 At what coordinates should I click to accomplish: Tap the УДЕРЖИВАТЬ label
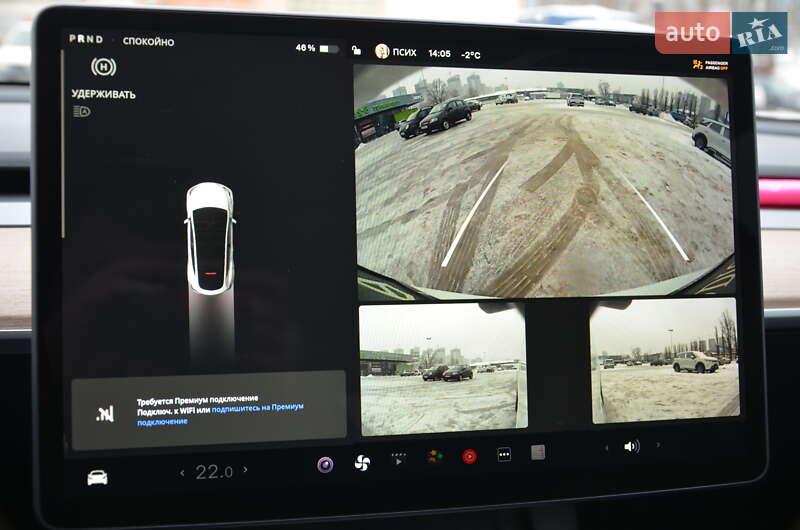104,94
